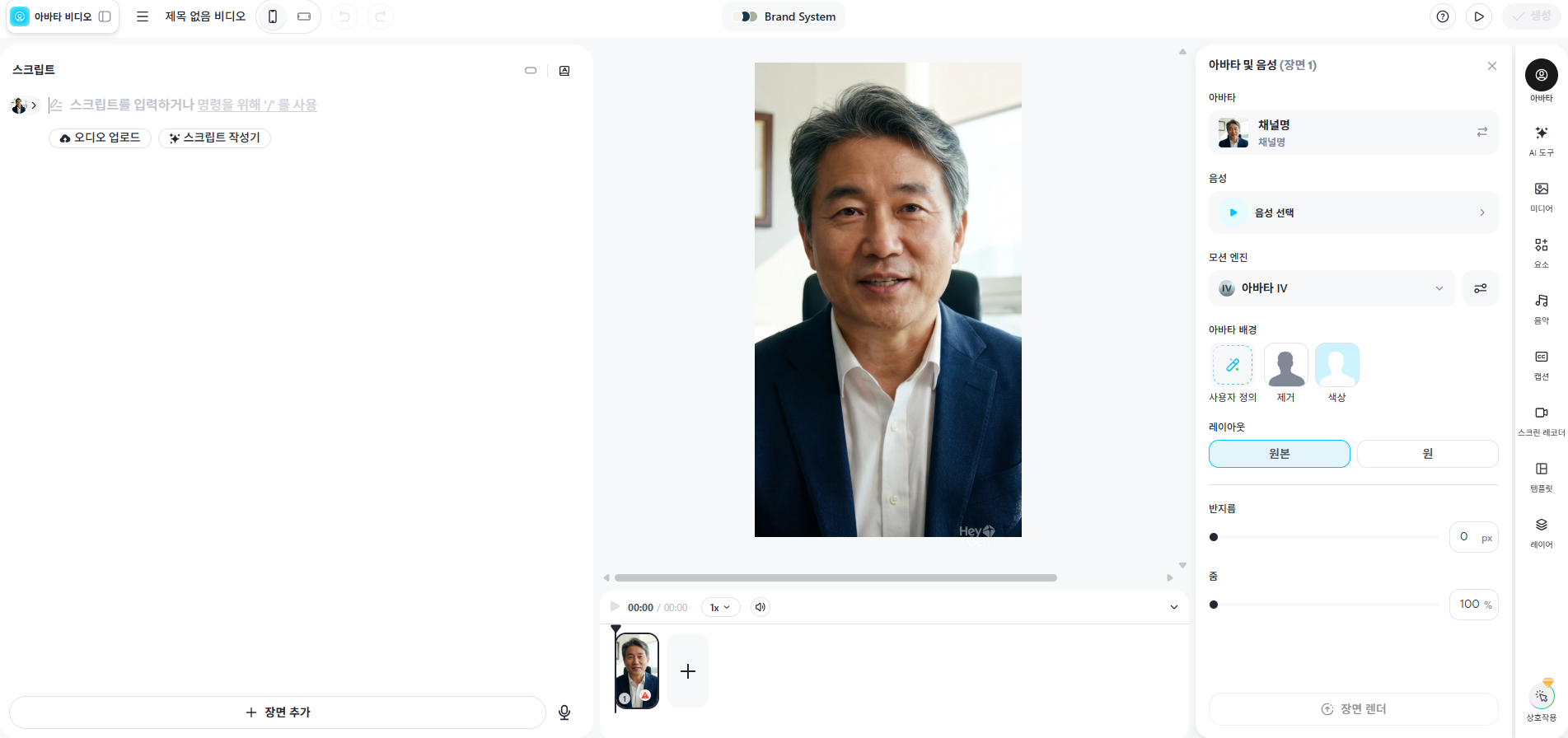1568x738 pixels.
Task: Open the help question mark icon
Action: [x=1443, y=16]
